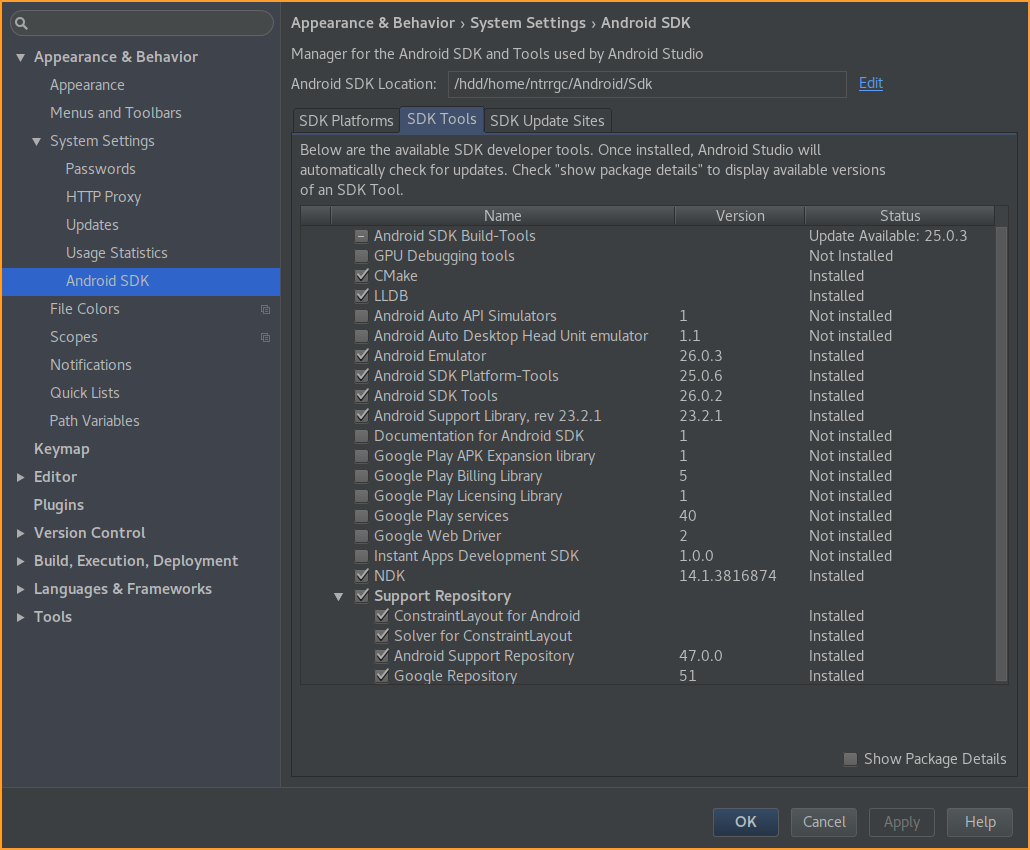Screen dimensions: 1030x850
Task: Collapse the Support Repository node
Action: click(x=338, y=596)
